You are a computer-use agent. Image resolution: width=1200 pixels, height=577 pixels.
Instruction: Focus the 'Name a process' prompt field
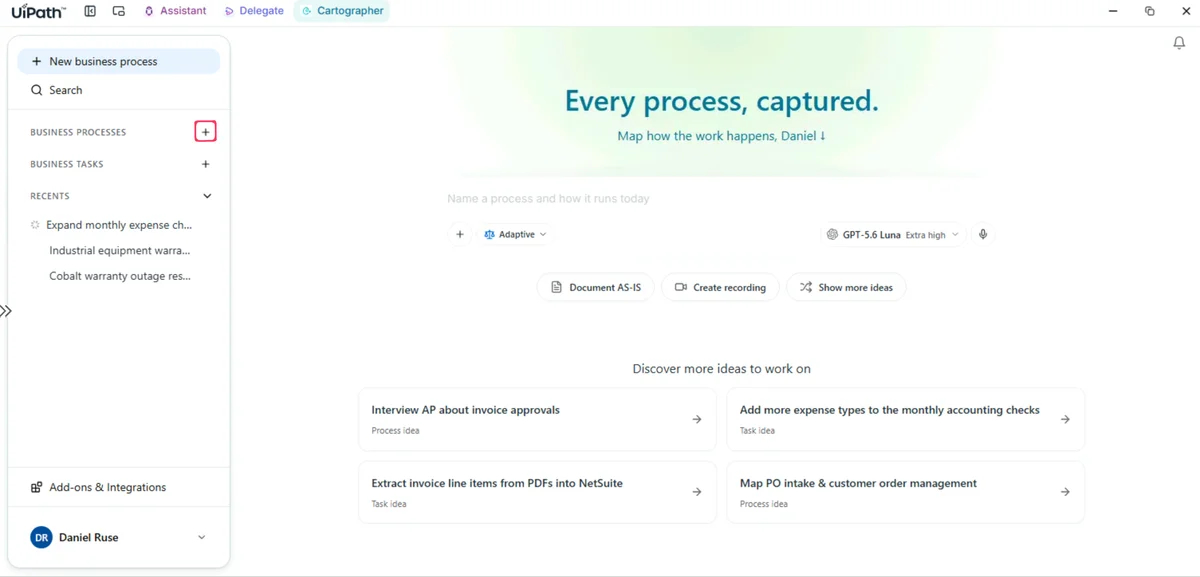coord(720,199)
